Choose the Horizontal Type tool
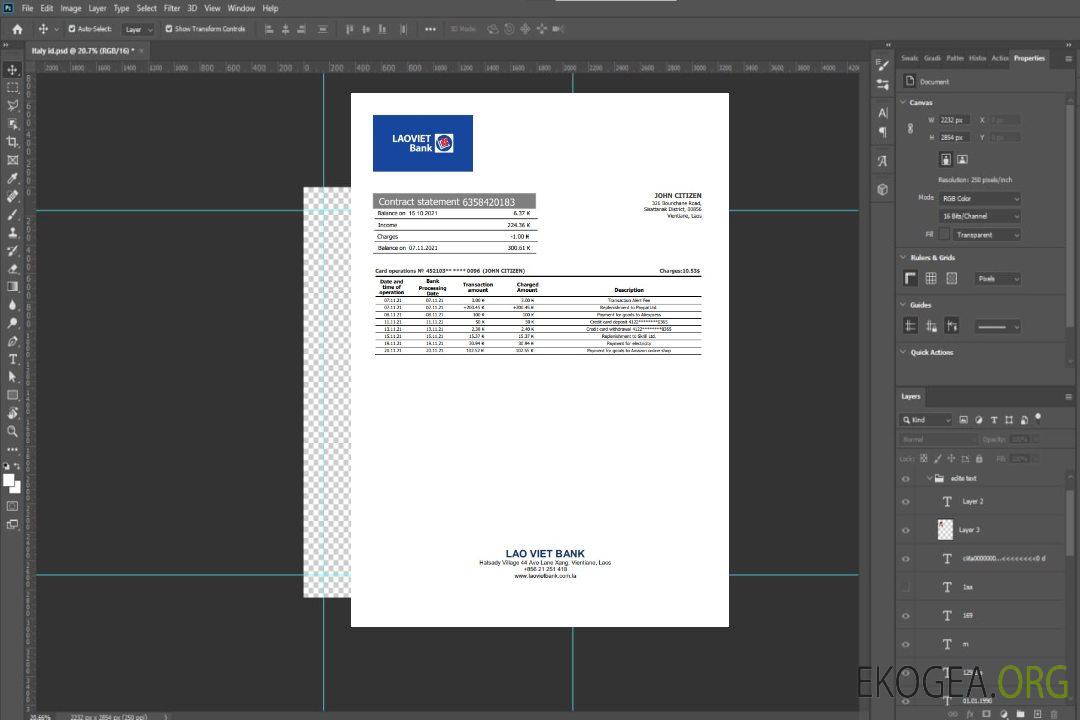The height and width of the screenshot is (720, 1080). 13,359
